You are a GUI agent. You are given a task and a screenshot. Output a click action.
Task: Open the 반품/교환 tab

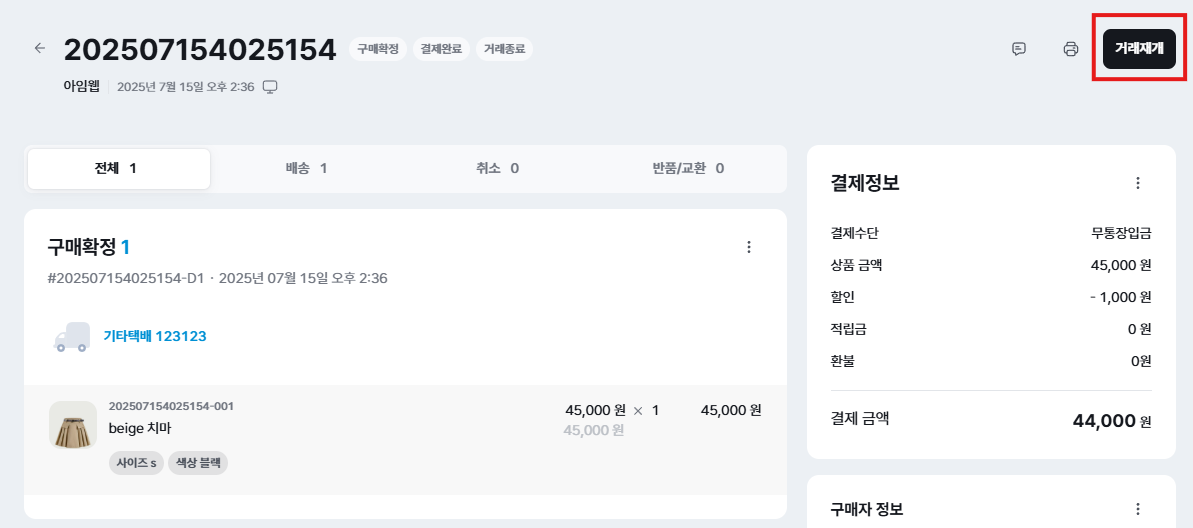[688, 169]
